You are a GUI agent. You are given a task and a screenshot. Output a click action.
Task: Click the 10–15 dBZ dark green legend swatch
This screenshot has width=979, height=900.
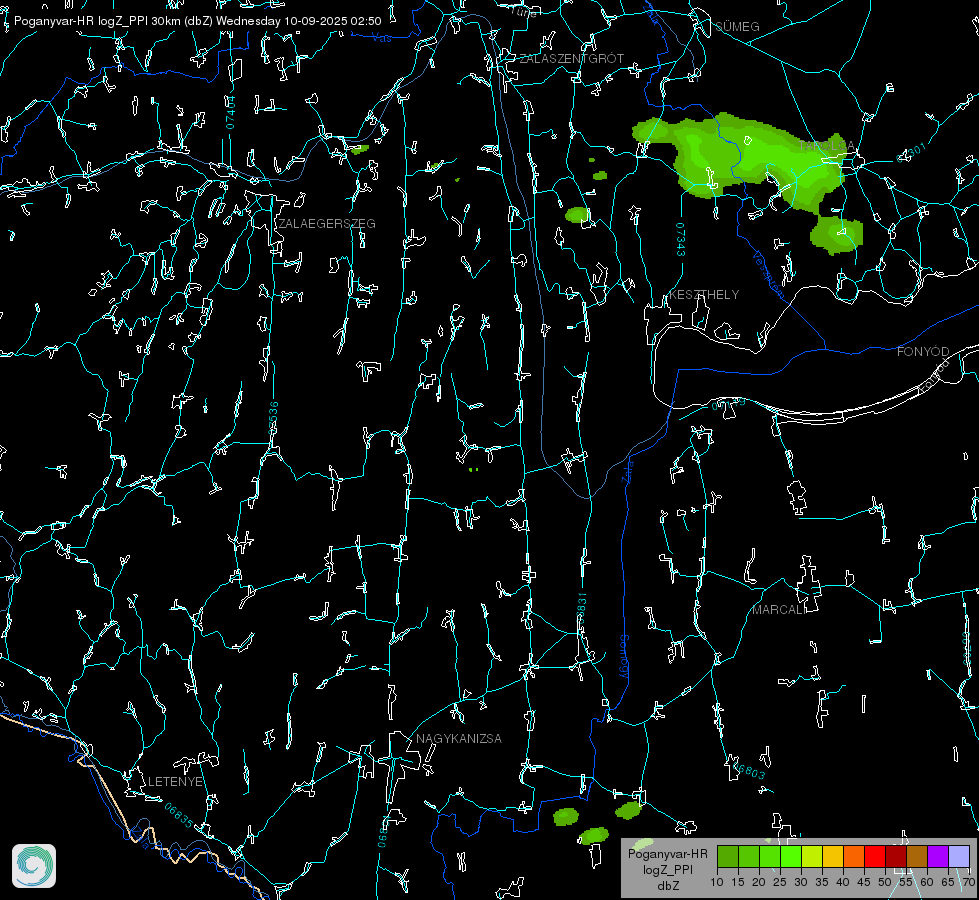pyautogui.click(x=728, y=856)
